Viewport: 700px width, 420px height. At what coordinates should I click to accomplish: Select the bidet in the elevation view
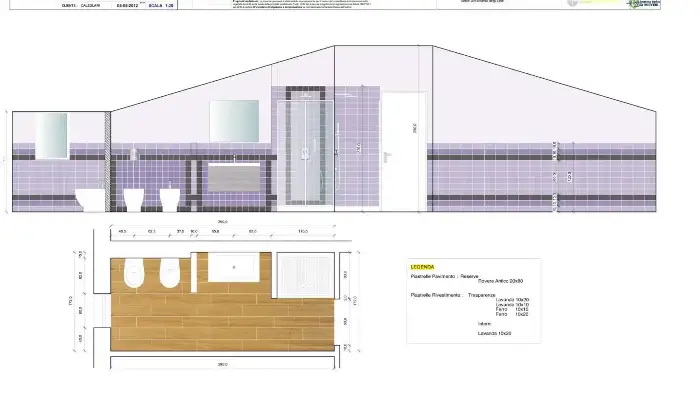tap(170, 200)
